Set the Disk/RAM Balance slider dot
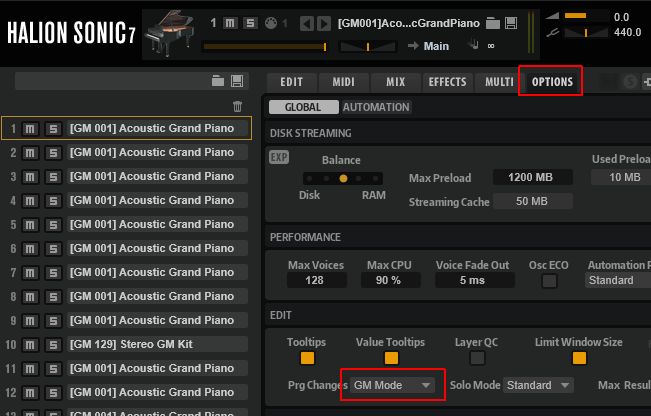The image size is (651, 416). (343, 179)
